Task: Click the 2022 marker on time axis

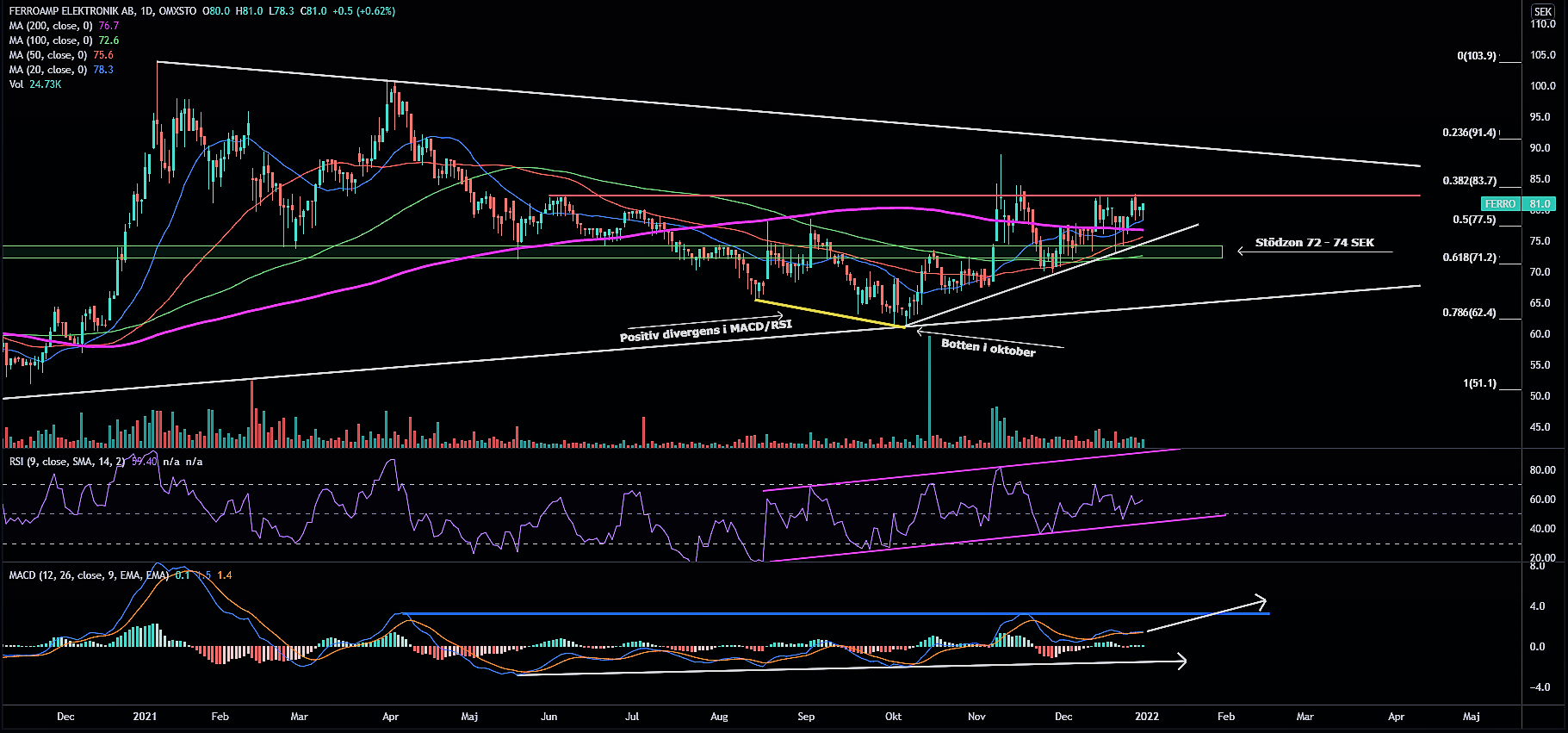Action: click(x=1146, y=717)
